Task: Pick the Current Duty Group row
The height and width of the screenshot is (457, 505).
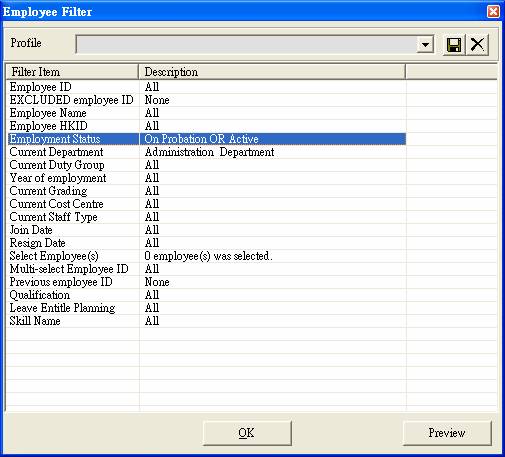Action: [207, 165]
